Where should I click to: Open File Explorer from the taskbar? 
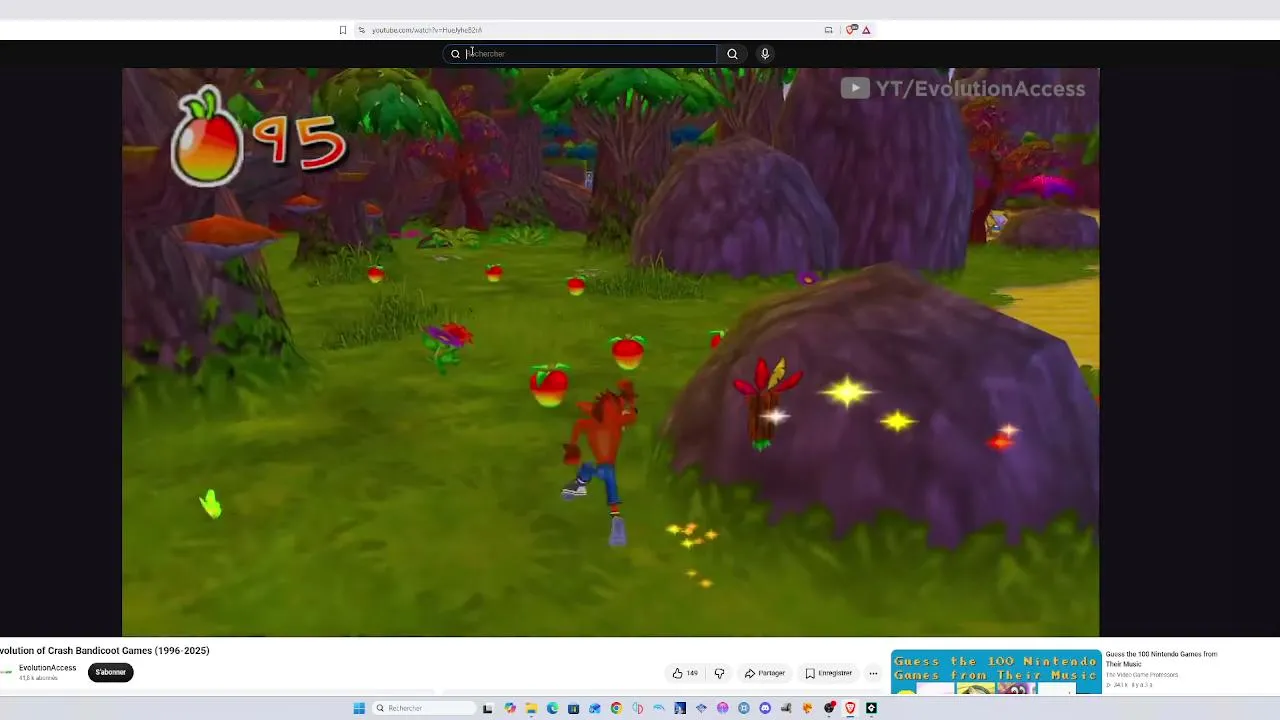tap(531, 708)
